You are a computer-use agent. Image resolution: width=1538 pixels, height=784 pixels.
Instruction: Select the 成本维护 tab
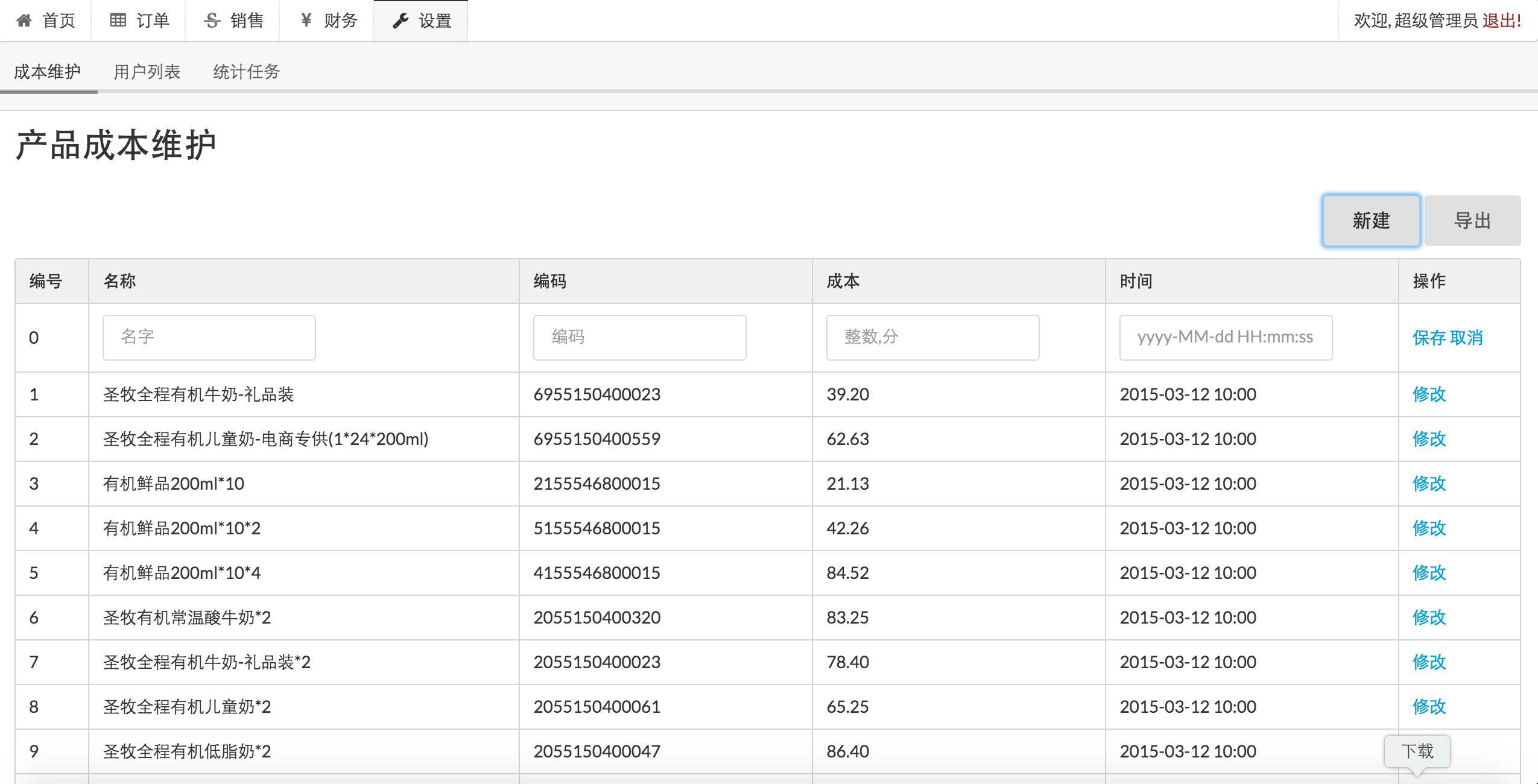pyautogui.click(x=47, y=72)
